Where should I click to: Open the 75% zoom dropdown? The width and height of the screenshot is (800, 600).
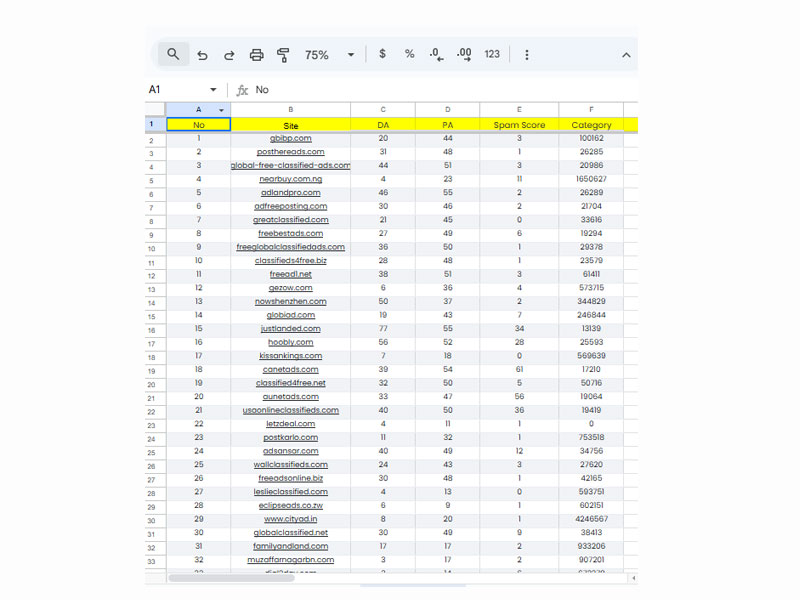(x=329, y=55)
